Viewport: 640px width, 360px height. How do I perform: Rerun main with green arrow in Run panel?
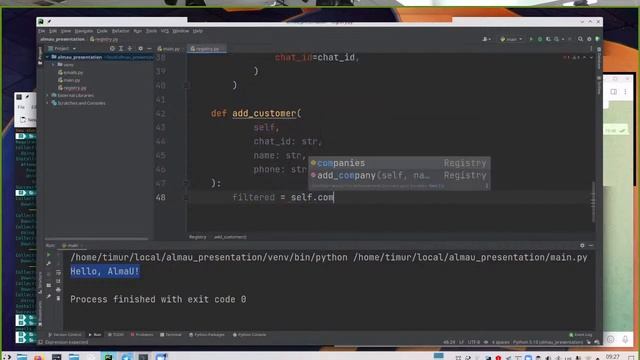[49, 255]
